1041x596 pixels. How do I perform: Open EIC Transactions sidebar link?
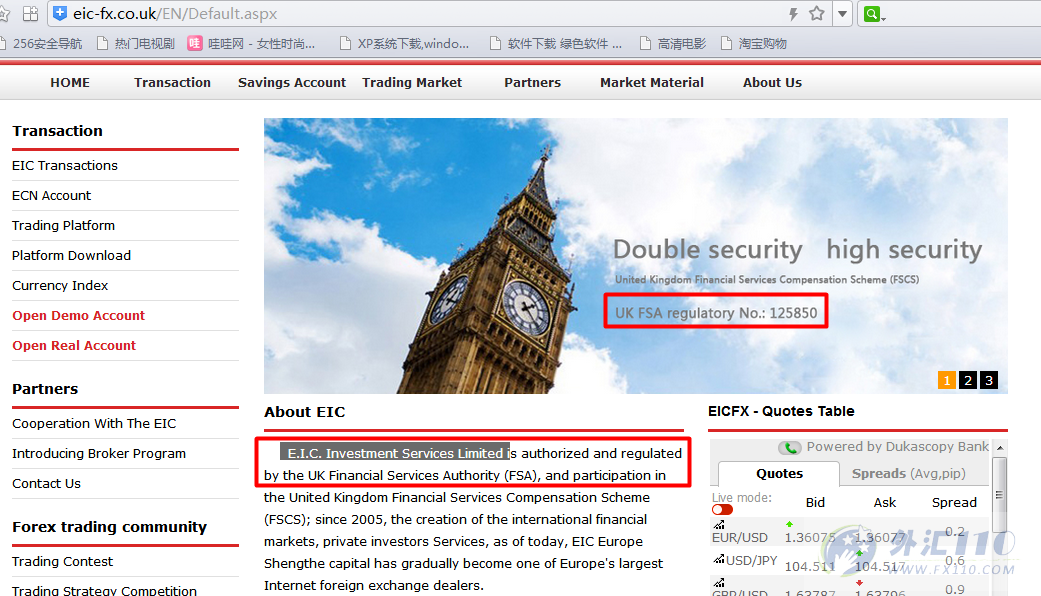click(65, 165)
